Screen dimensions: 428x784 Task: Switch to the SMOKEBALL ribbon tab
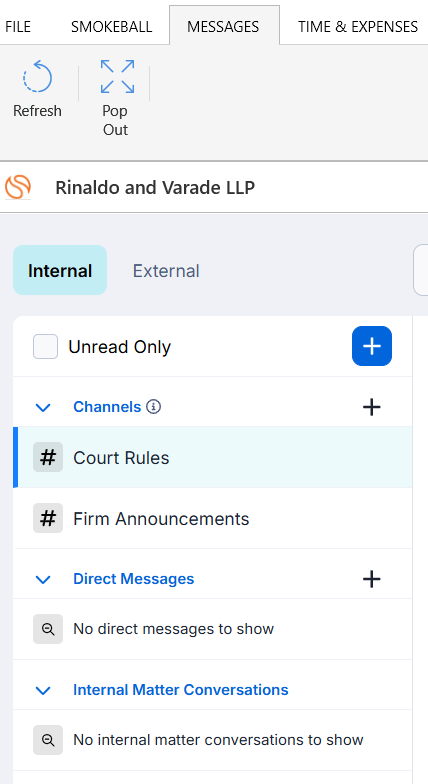pos(112,26)
